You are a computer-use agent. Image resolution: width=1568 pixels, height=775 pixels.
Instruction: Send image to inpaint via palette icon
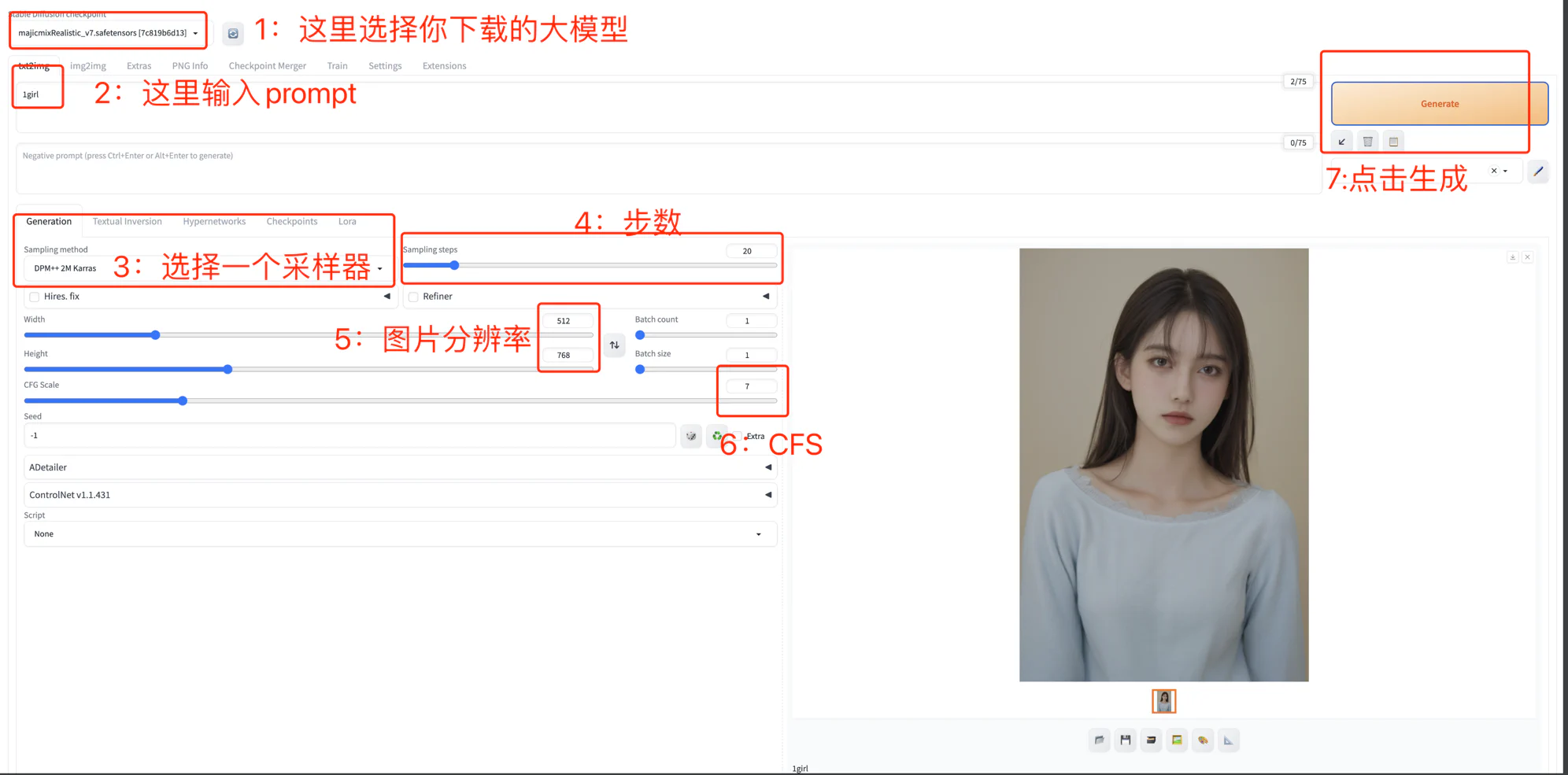[x=1203, y=740]
